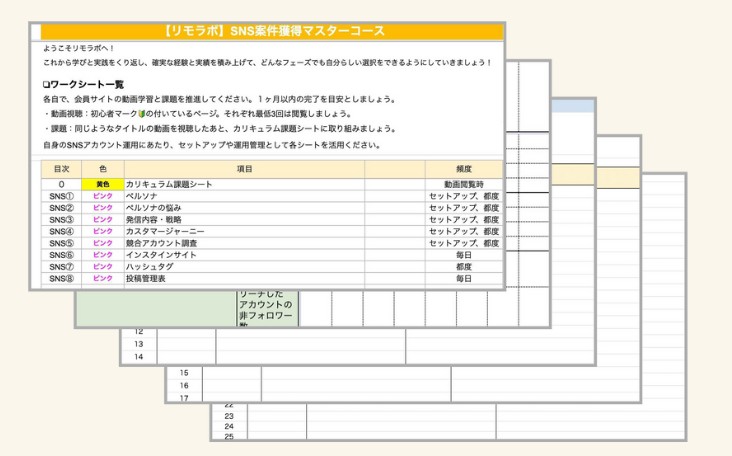Screen dimensions: 732x456
Task: Click the yellow 黄色 color cell
Action: [x=102, y=185]
